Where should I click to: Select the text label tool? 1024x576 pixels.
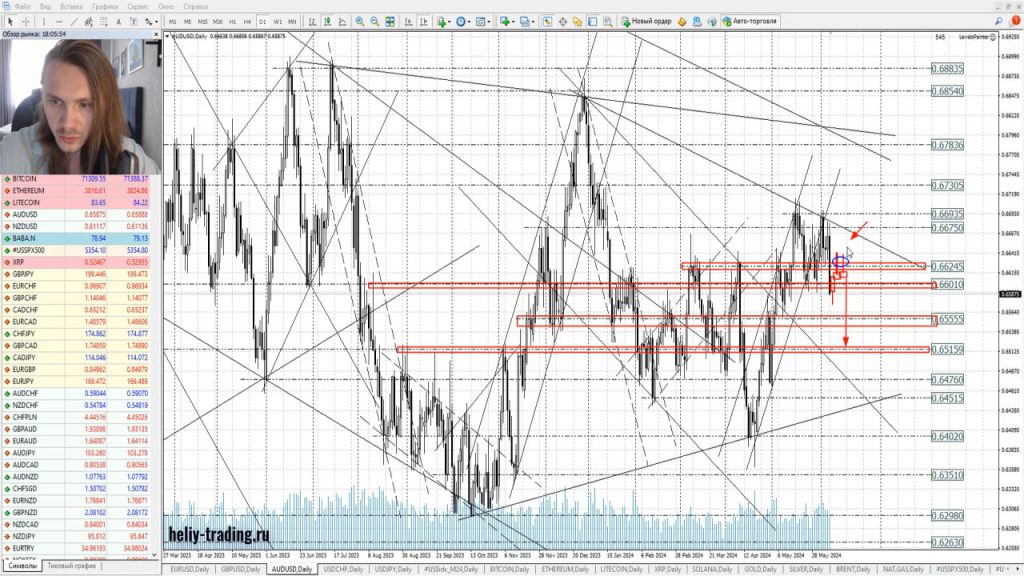tap(118, 20)
